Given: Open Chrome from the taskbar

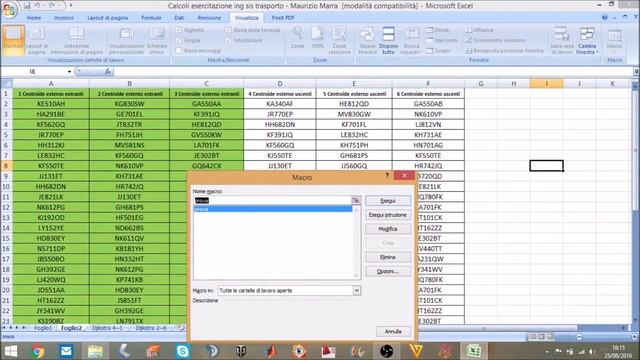Looking at the screenshot, I should coord(38,351).
